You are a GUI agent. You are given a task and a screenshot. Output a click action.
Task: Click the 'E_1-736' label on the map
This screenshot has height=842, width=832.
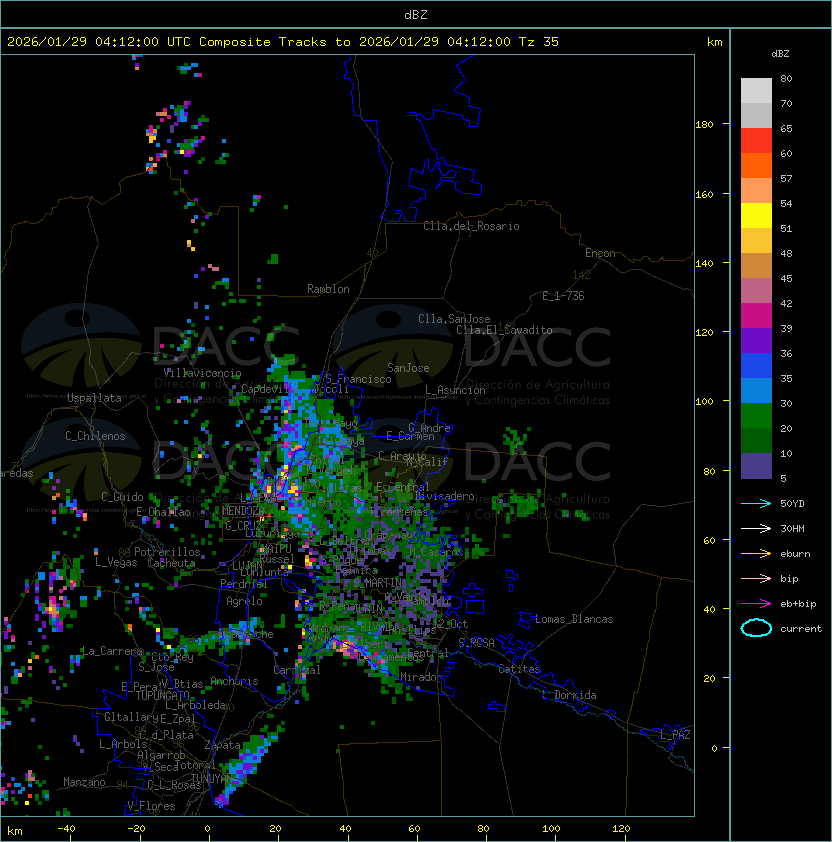pos(563,296)
